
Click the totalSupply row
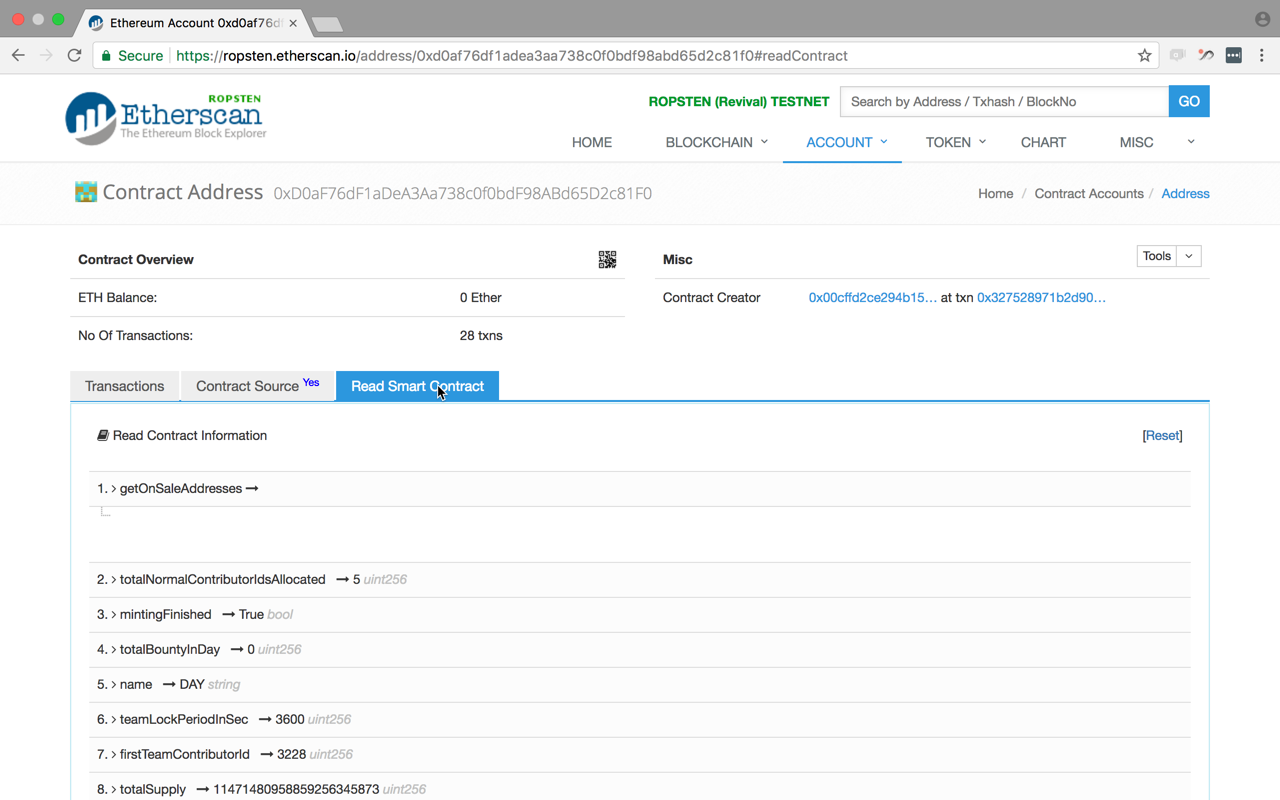[640, 787]
